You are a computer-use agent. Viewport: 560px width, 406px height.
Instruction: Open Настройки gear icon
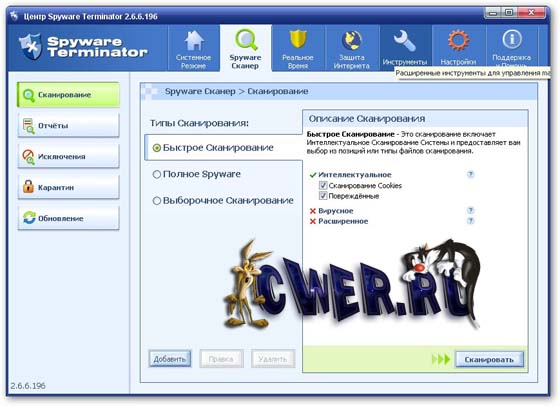pos(458,41)
